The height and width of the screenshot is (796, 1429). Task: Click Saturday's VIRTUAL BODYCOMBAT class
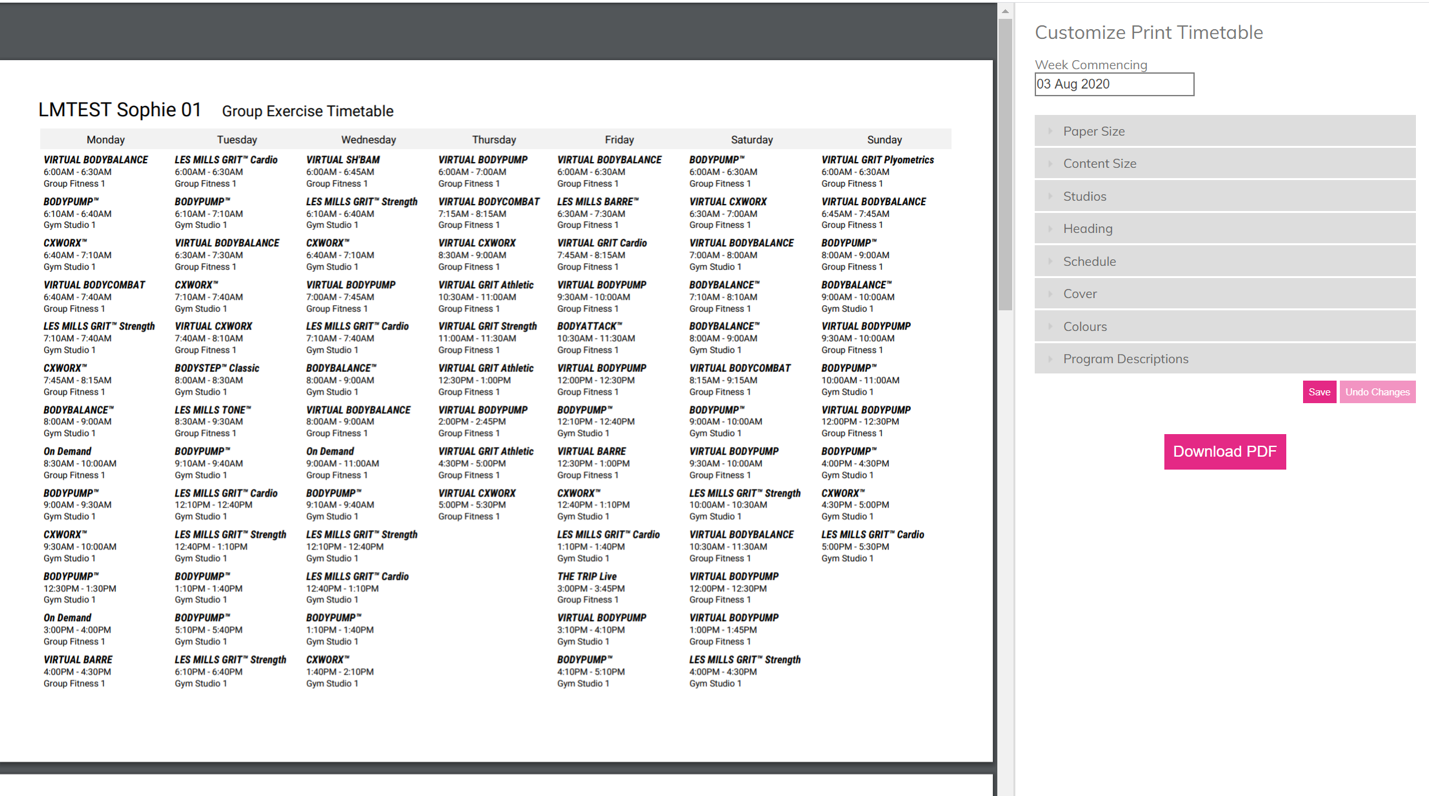[x=740, y=380]
